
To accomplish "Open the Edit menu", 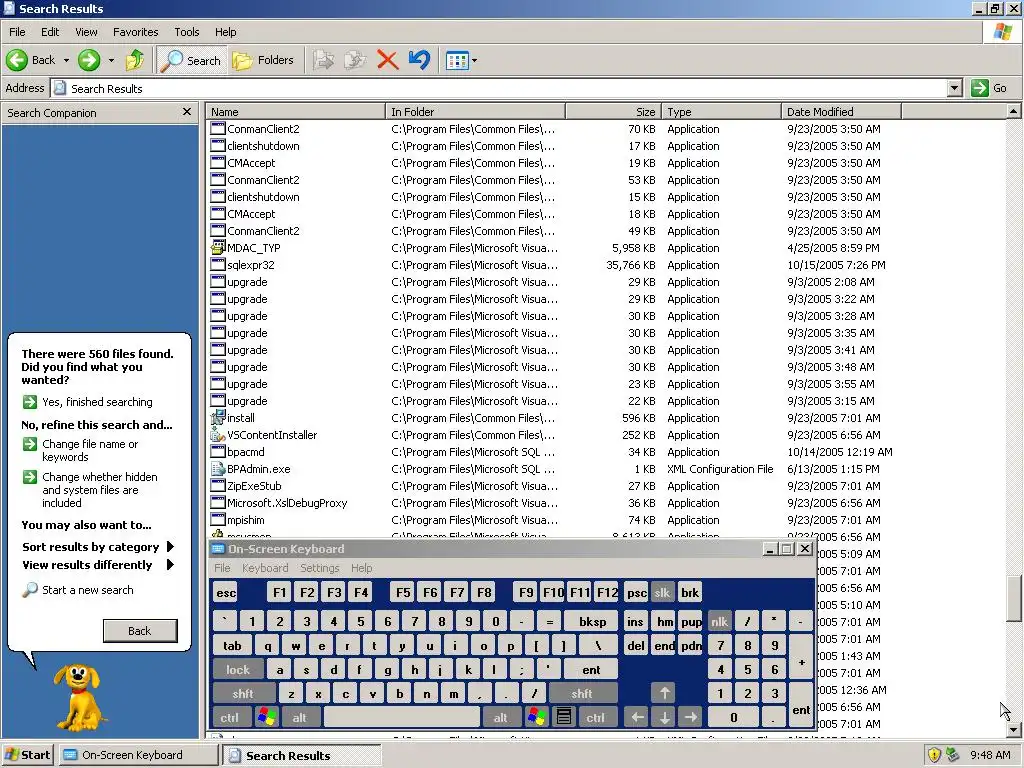I will (50, 32).
